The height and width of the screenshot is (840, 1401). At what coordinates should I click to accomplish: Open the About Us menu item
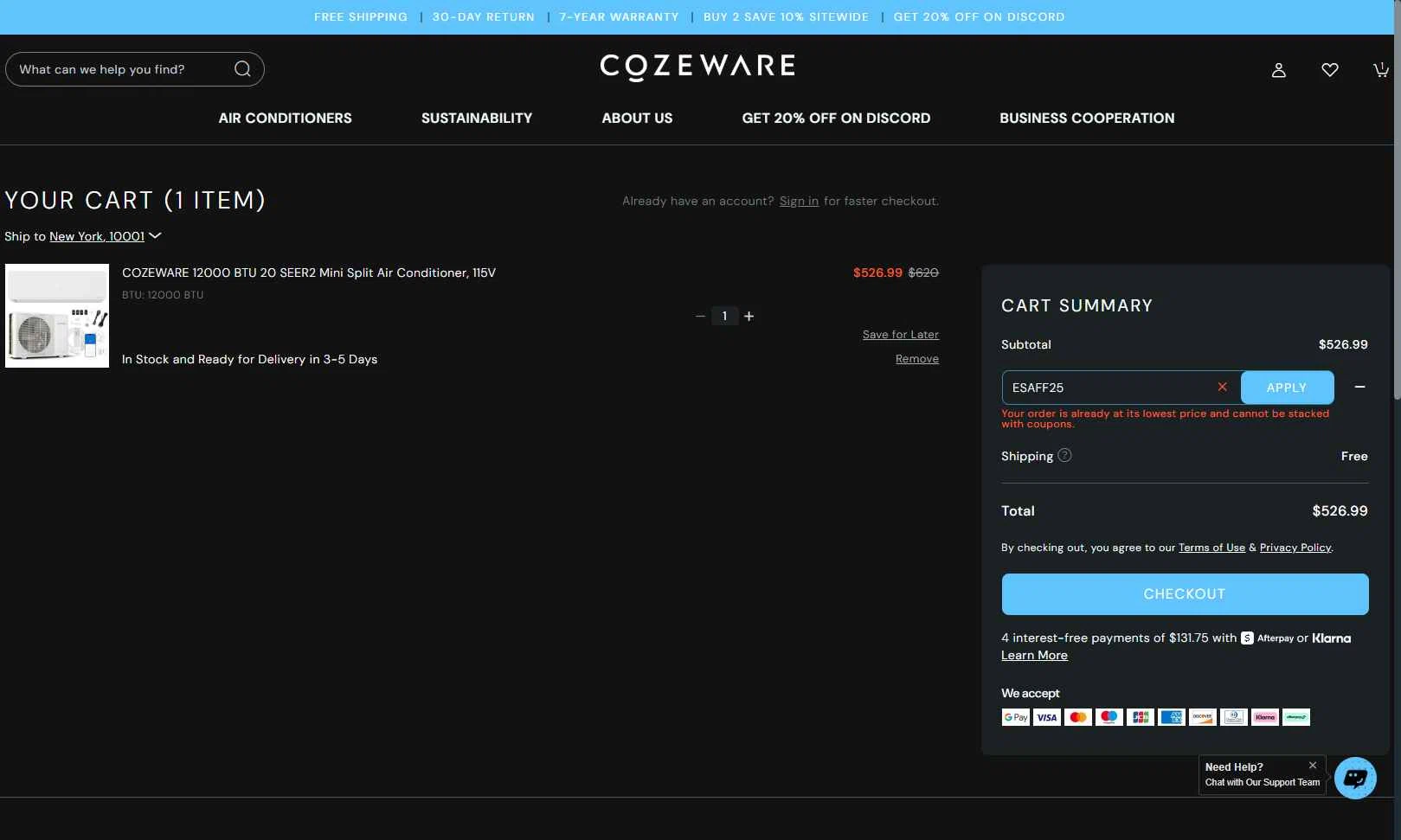pyautogui.click(x=637, y=119)
